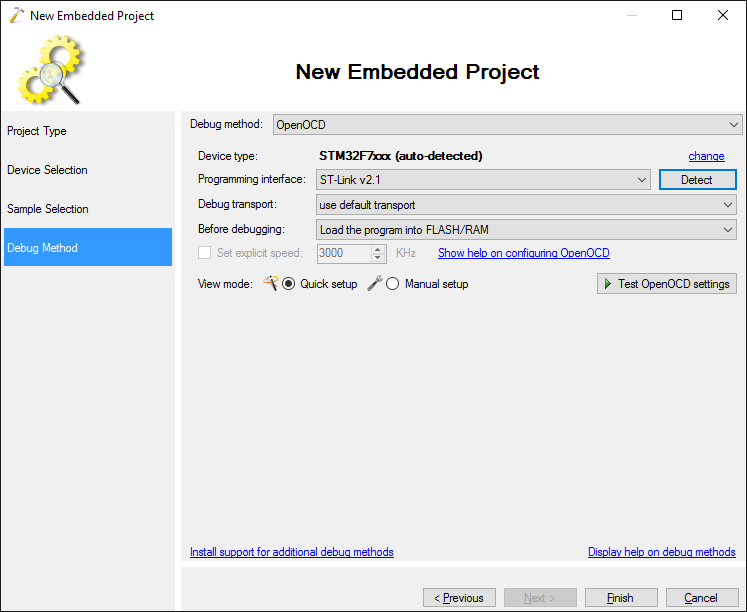The image size is (747, 612).
Task: Decrease speed with the spinner down arrow
Action: 378,258
